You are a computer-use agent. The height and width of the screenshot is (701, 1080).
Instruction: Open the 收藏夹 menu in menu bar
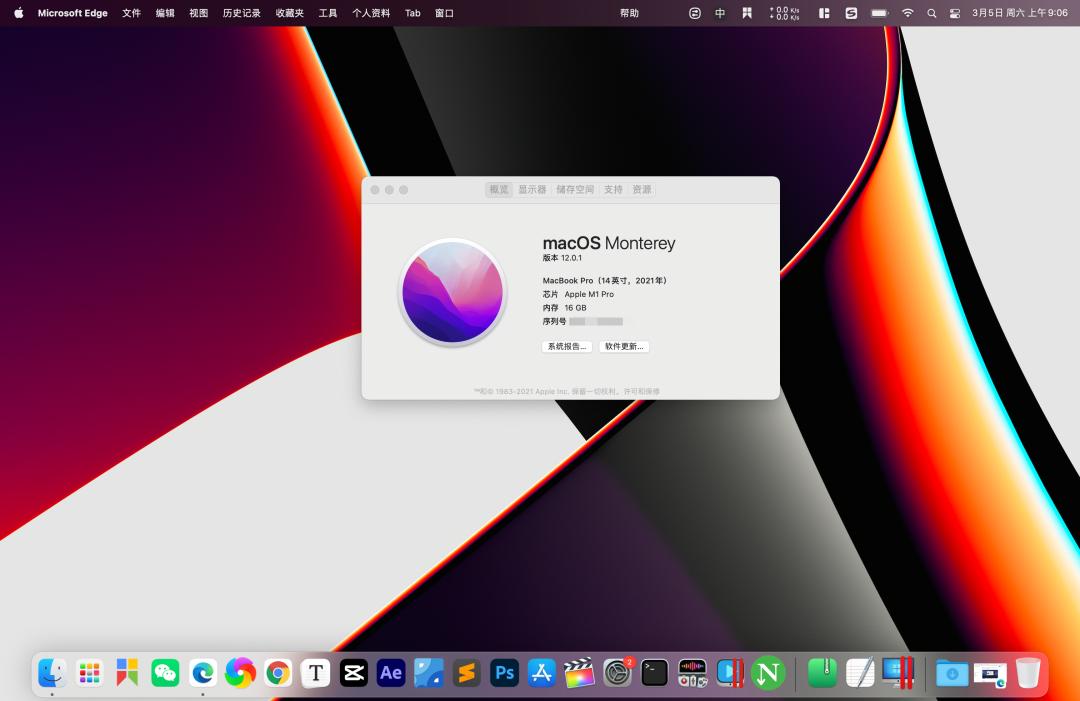[290, 13]
